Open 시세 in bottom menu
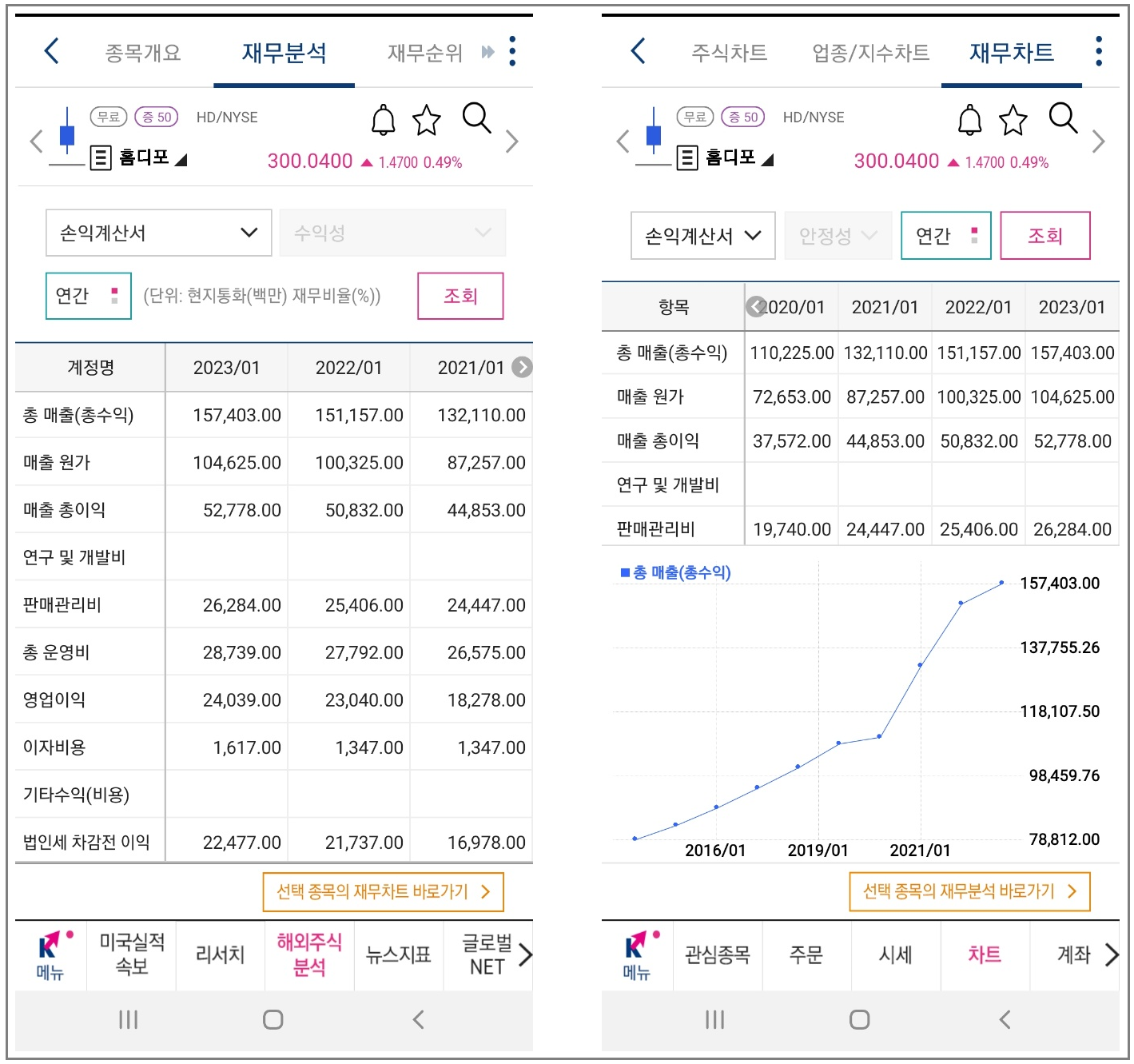Image resolution: width=1134 pixels, height=1064 pixels. coord(895,954)
